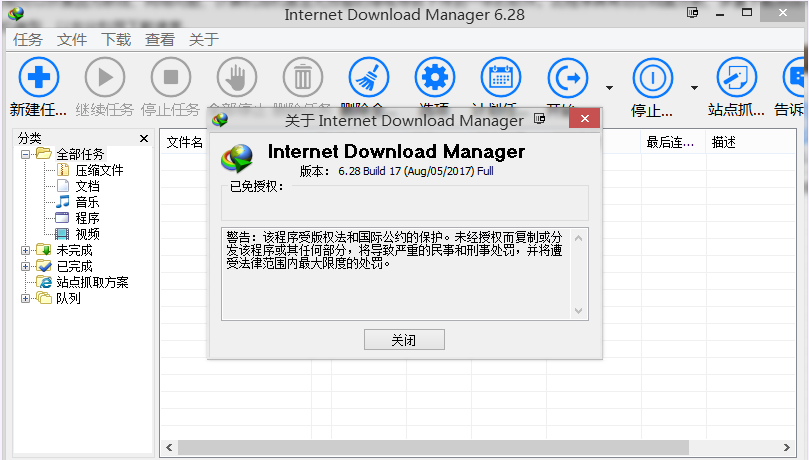
Task: Click the 关闭 button in About dialog
Action: pos(404,340)
